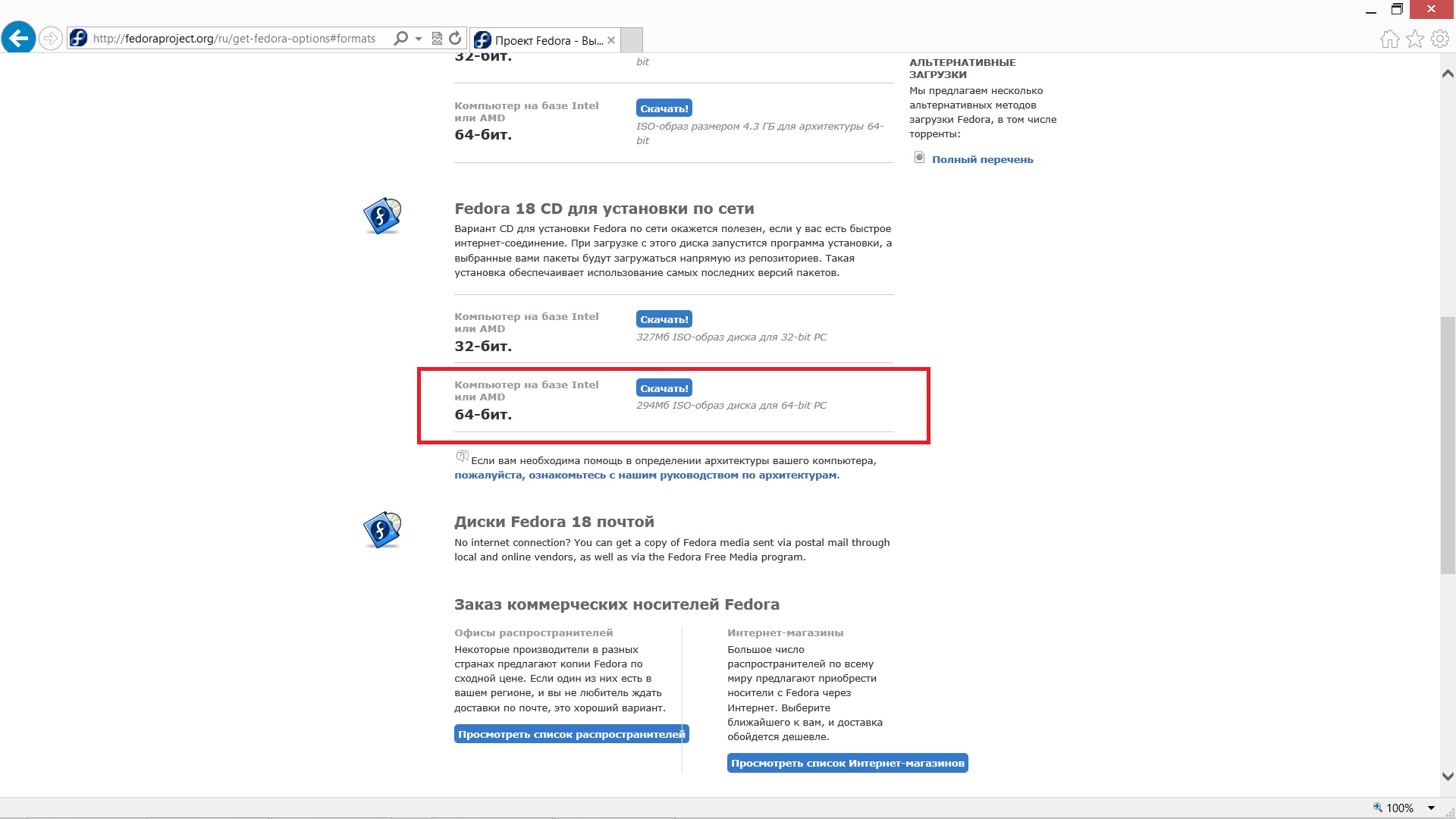Open Favorites with the star icon
1456x819 pixels.
[x=1415, y=39]
